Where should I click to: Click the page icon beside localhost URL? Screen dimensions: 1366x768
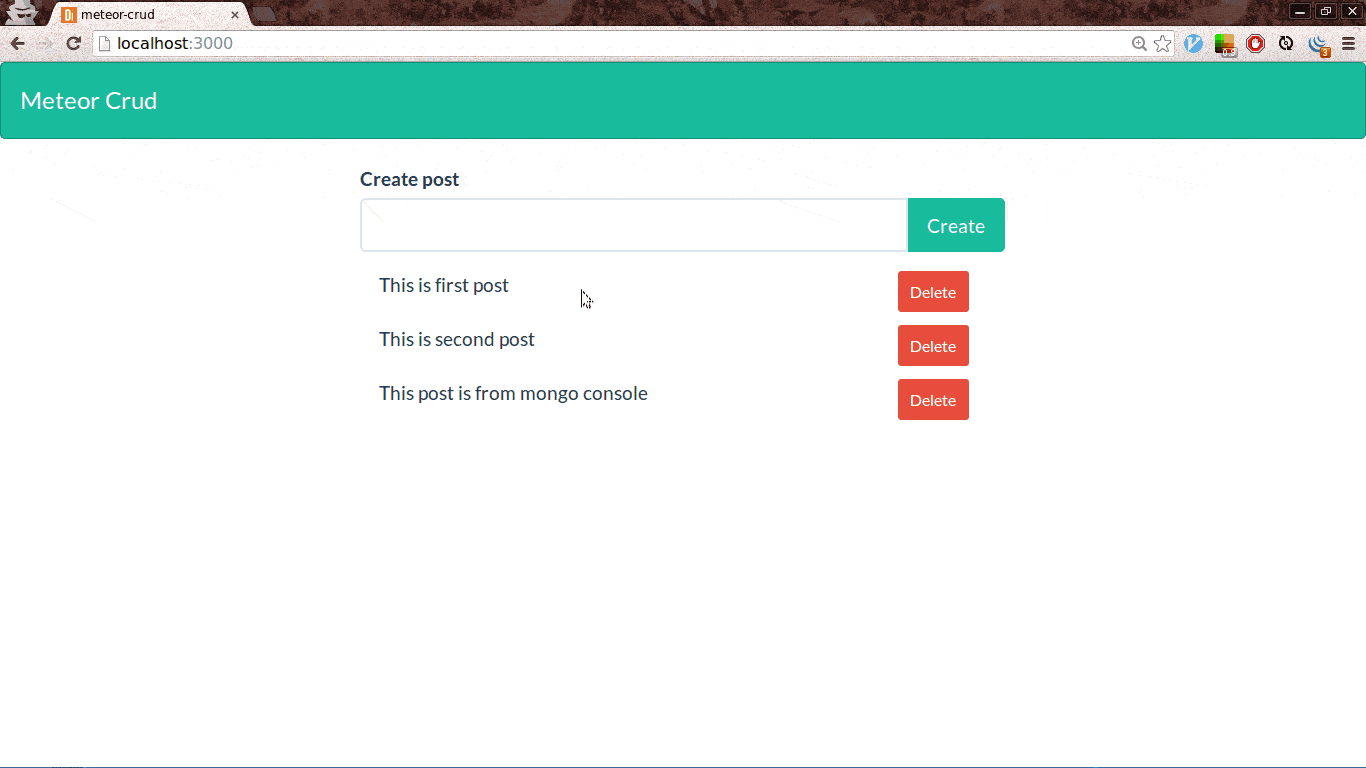[x=104, y=43]
